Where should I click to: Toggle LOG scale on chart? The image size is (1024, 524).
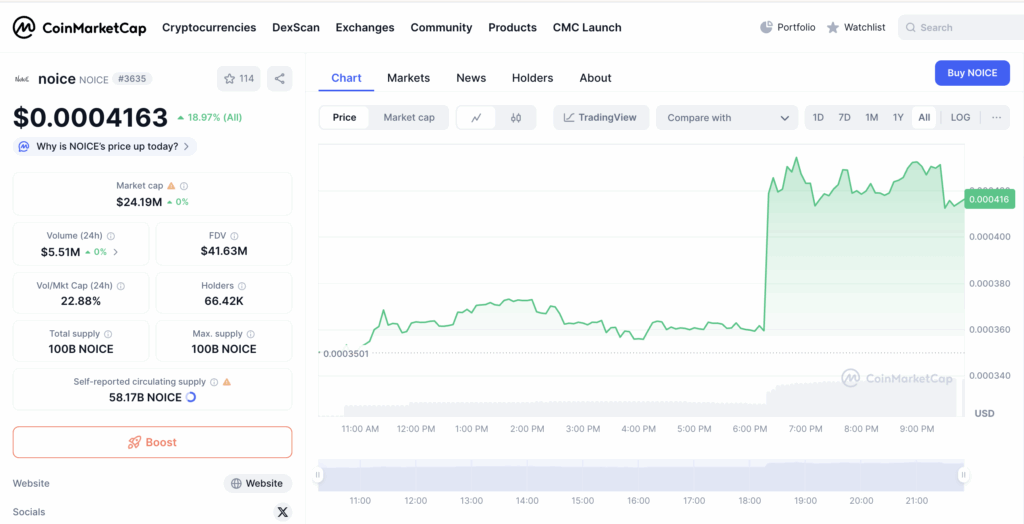[960, 117]
